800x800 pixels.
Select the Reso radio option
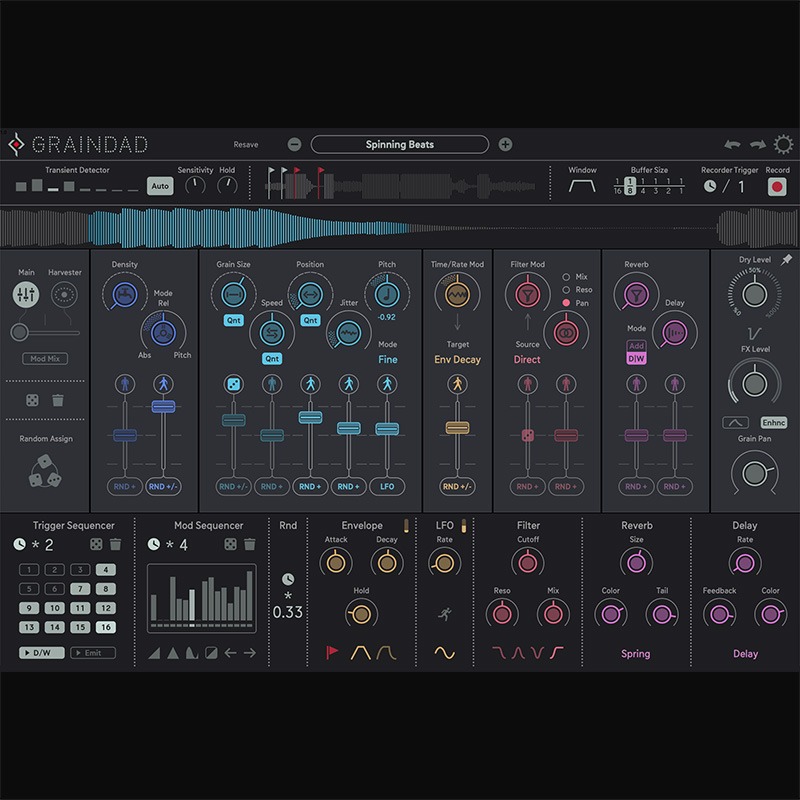click(566, 290)
